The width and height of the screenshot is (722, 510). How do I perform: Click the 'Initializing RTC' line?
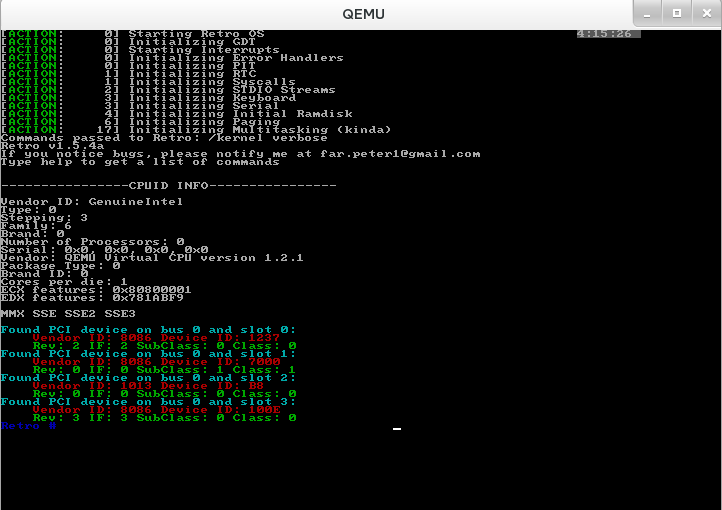[x=128, y=74]
